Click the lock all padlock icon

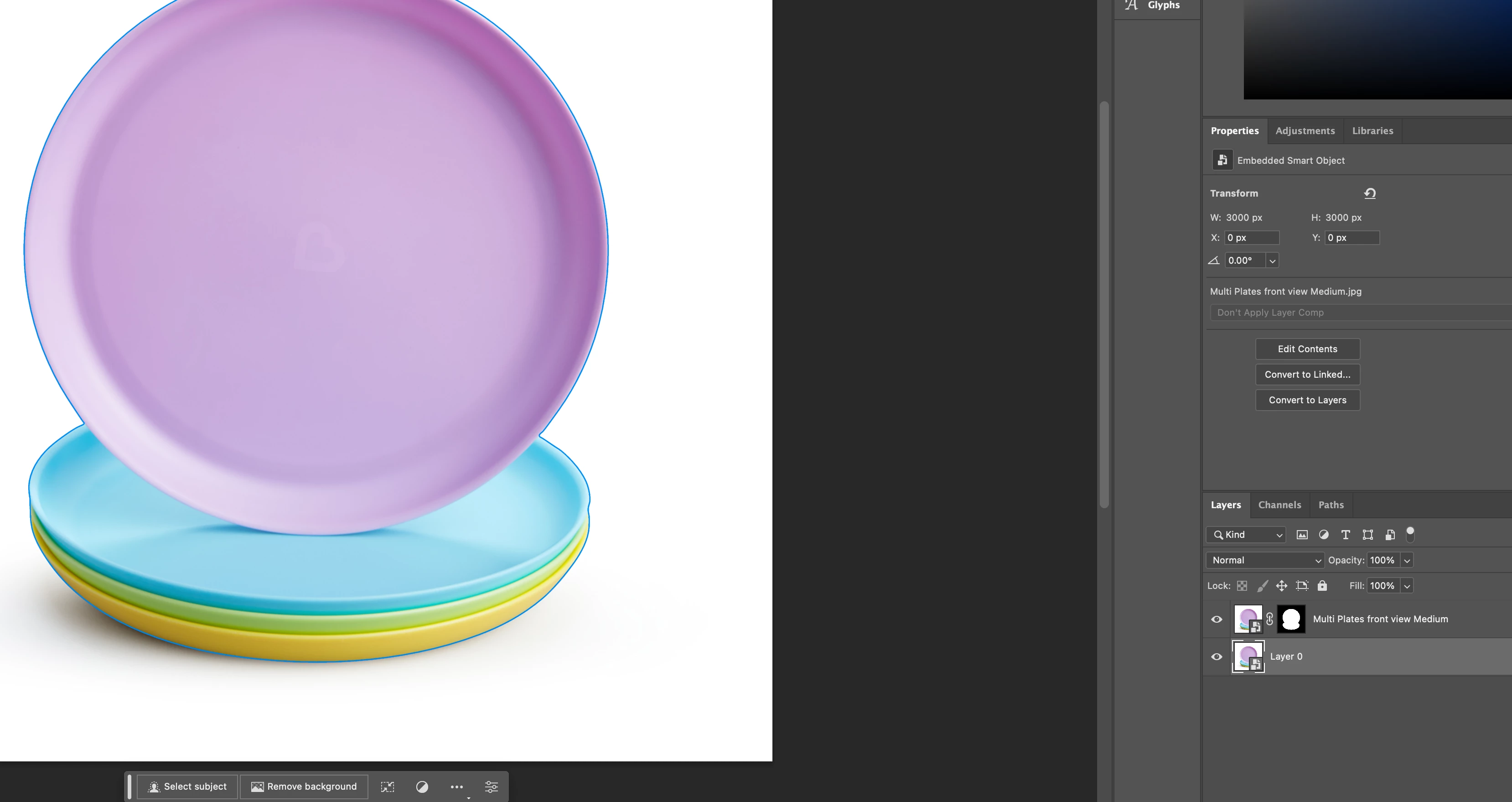[x=1322, y=585]
